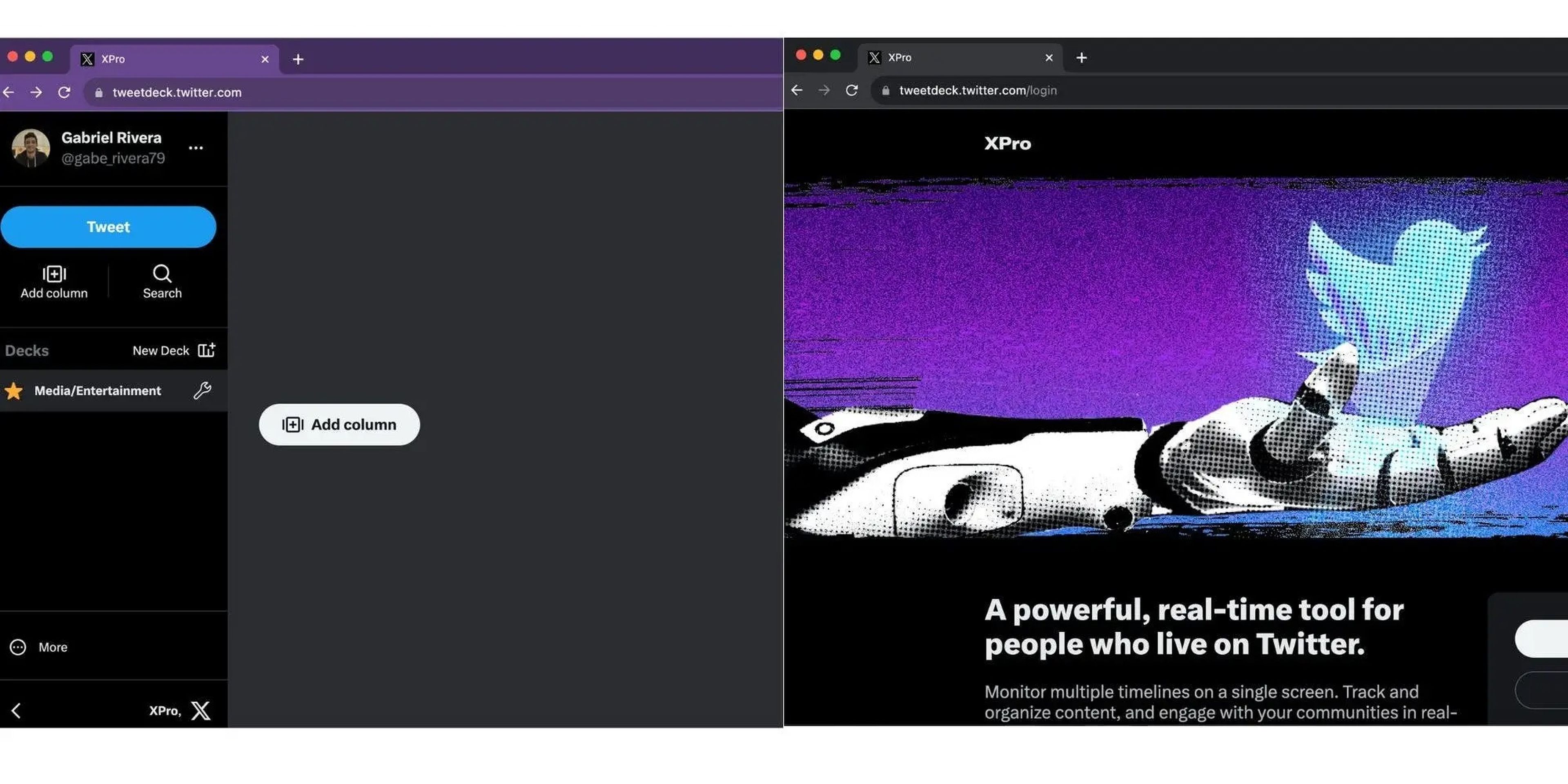This screenshot has height=784, width=1568.
Task: Open Media/Entertainment deck settings wrench
Action: click(x=202, y=390)
